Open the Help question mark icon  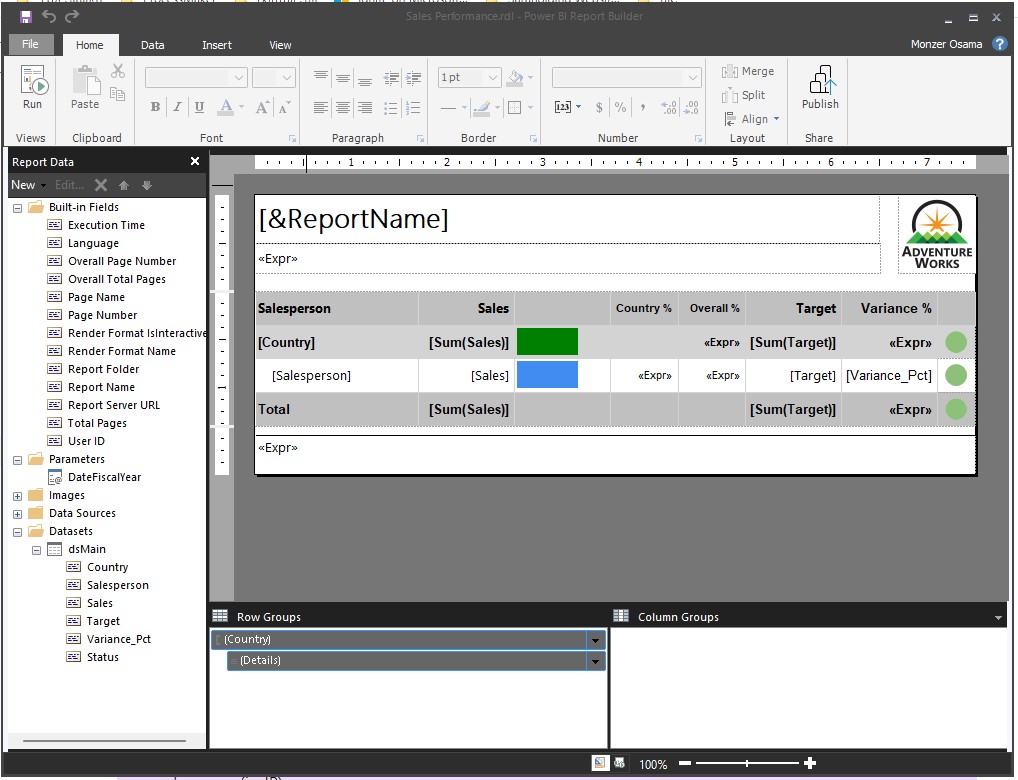(999, 44)
